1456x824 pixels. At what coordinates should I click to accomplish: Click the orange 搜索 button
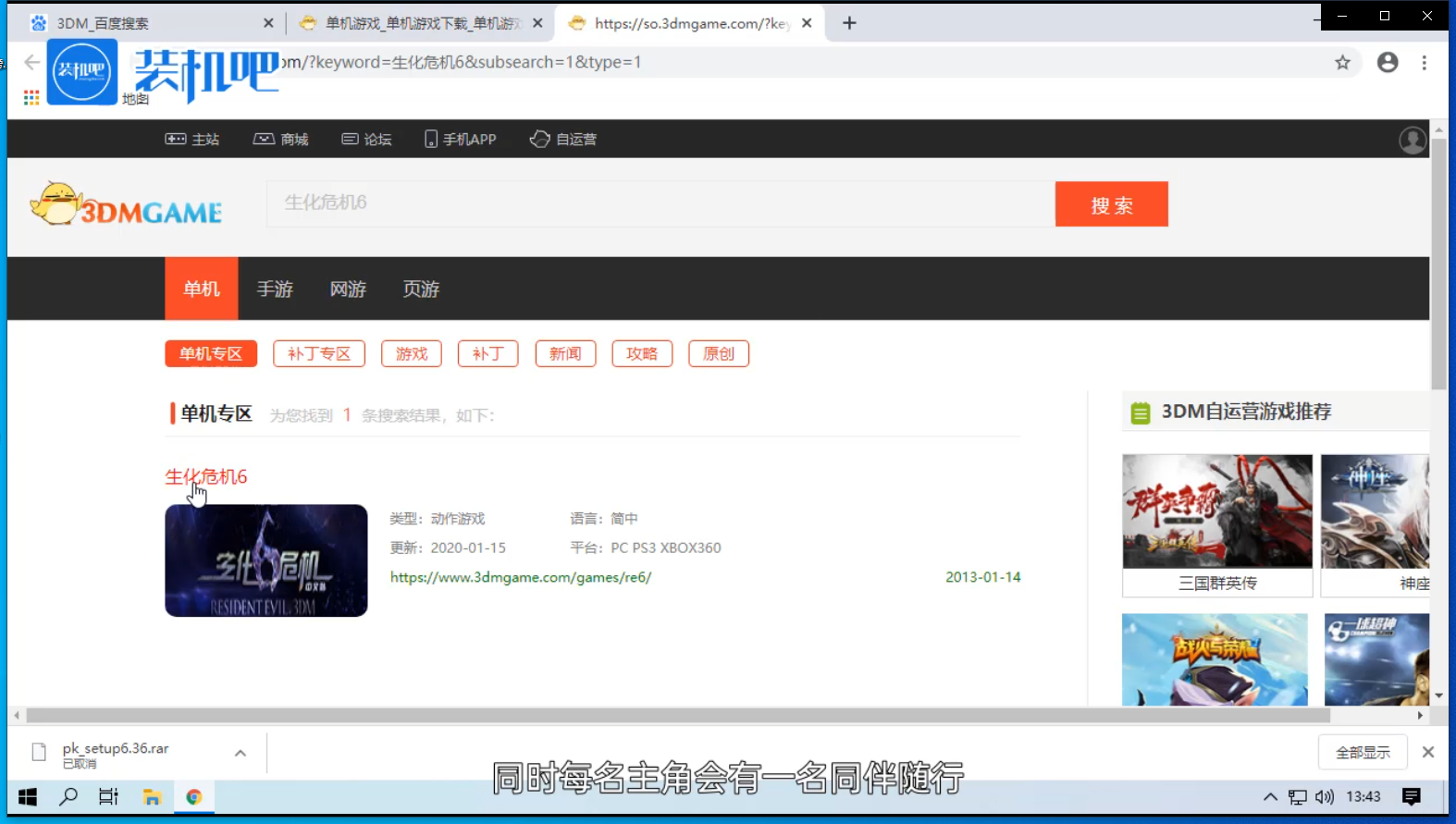coord(1111,204)
